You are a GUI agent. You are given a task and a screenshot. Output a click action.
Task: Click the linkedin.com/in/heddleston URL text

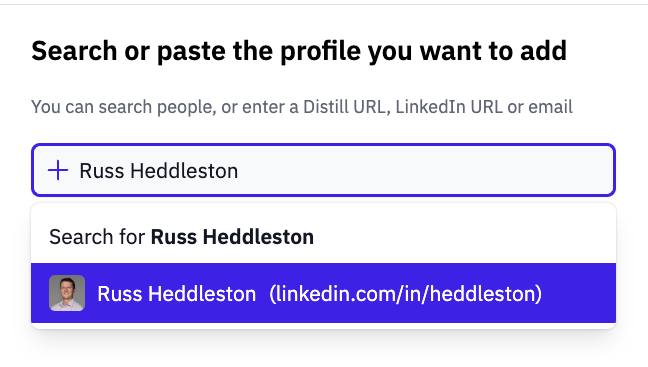405,294
